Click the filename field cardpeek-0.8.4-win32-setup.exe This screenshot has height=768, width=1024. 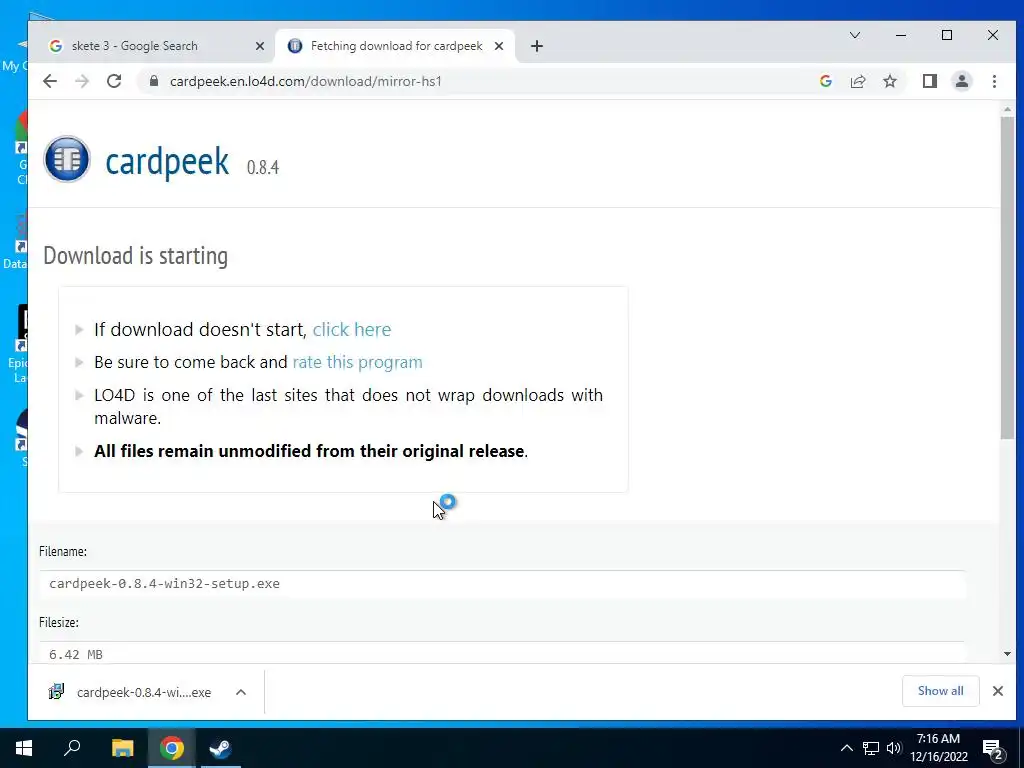tap(502, 584)
